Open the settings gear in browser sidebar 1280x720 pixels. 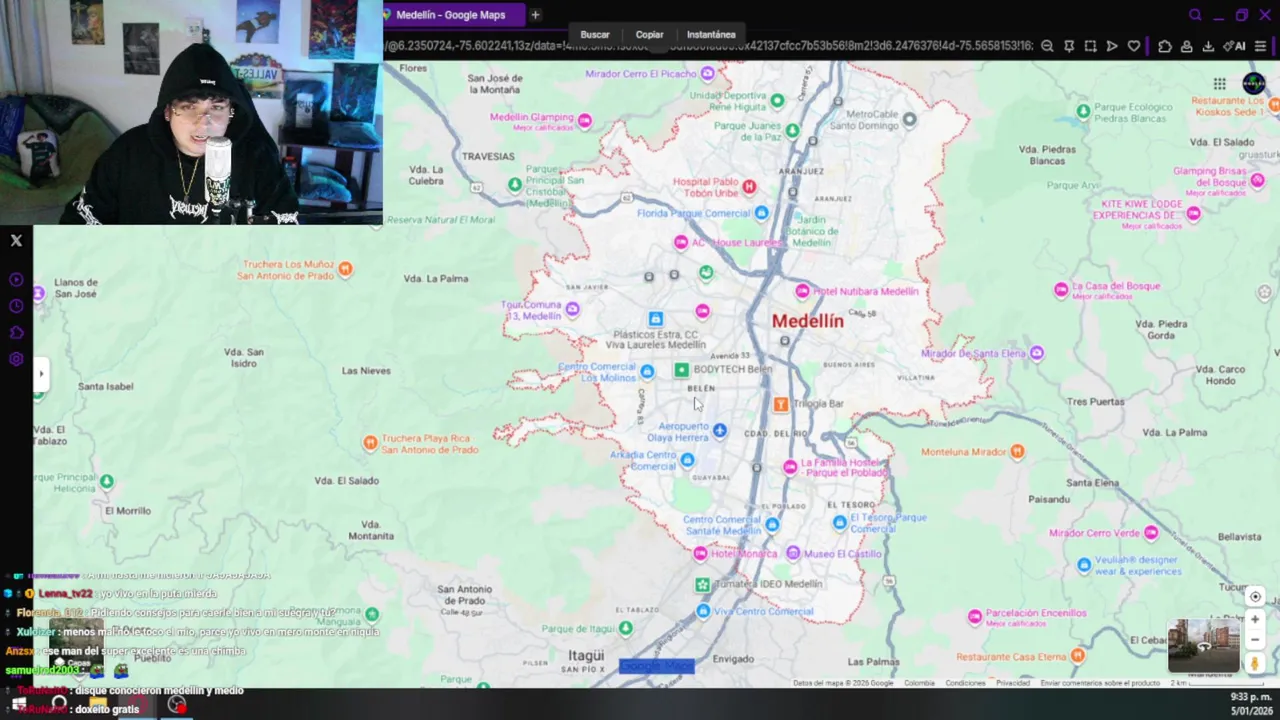[16, 359]
